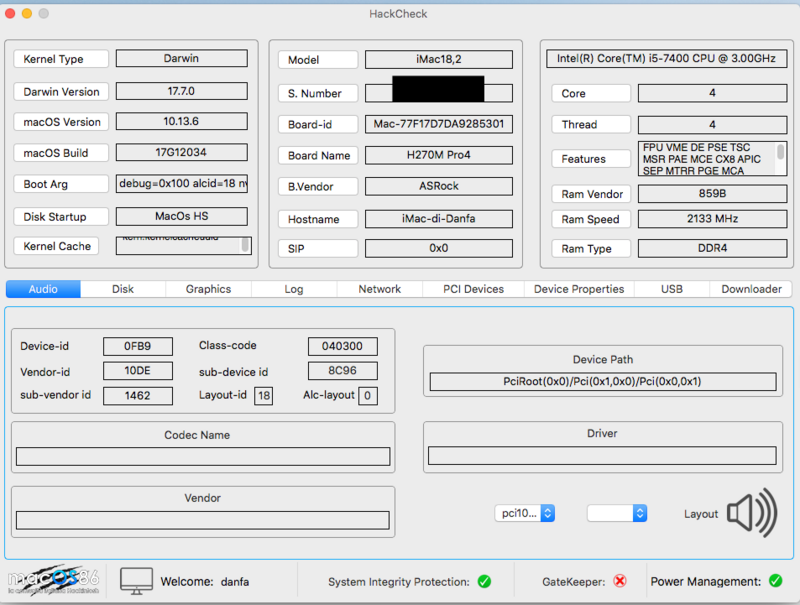800x605 pixels.
Task: Click the GateKeeper red cross icon
Action: 620,581
